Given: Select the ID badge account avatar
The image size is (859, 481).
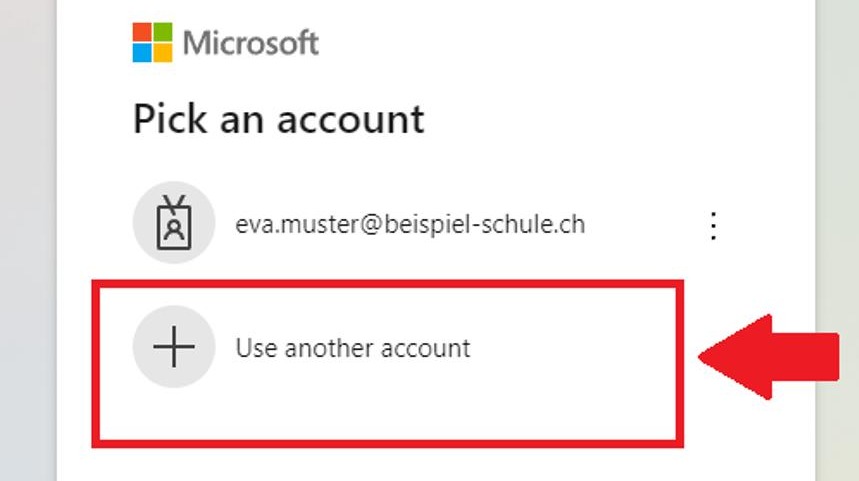Looking at the screenshot, I should tap(174, 223).
